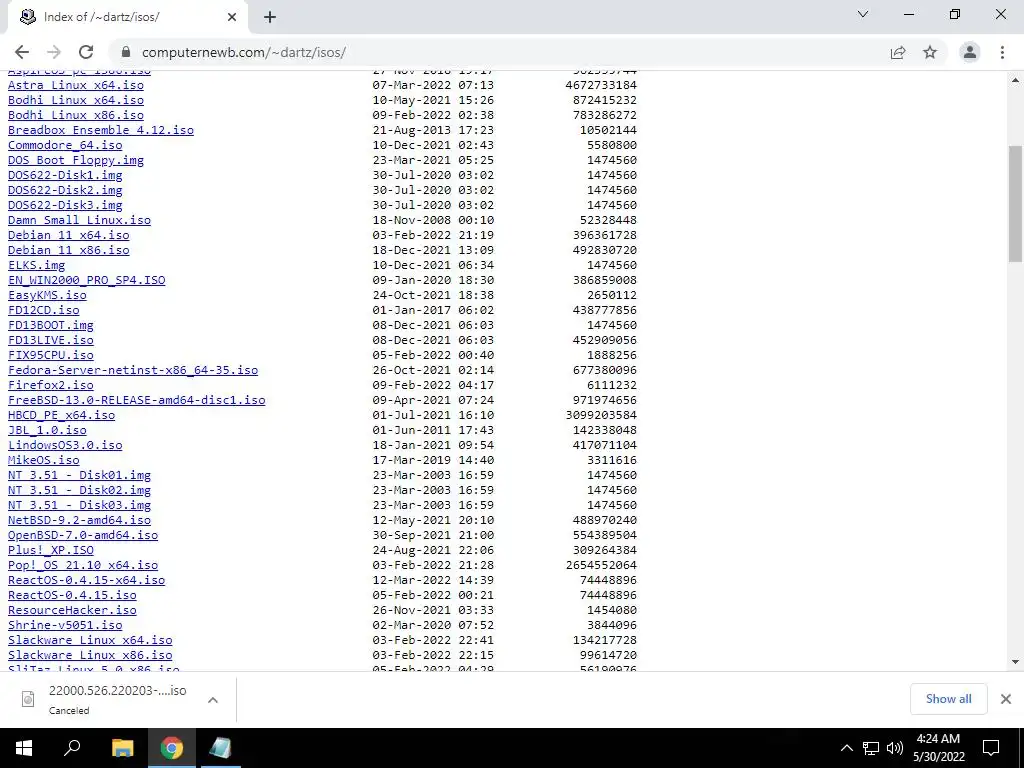Close the downloads bar
The height and width of the screenshot is (768, 1024).
(x=1006, y=699)
